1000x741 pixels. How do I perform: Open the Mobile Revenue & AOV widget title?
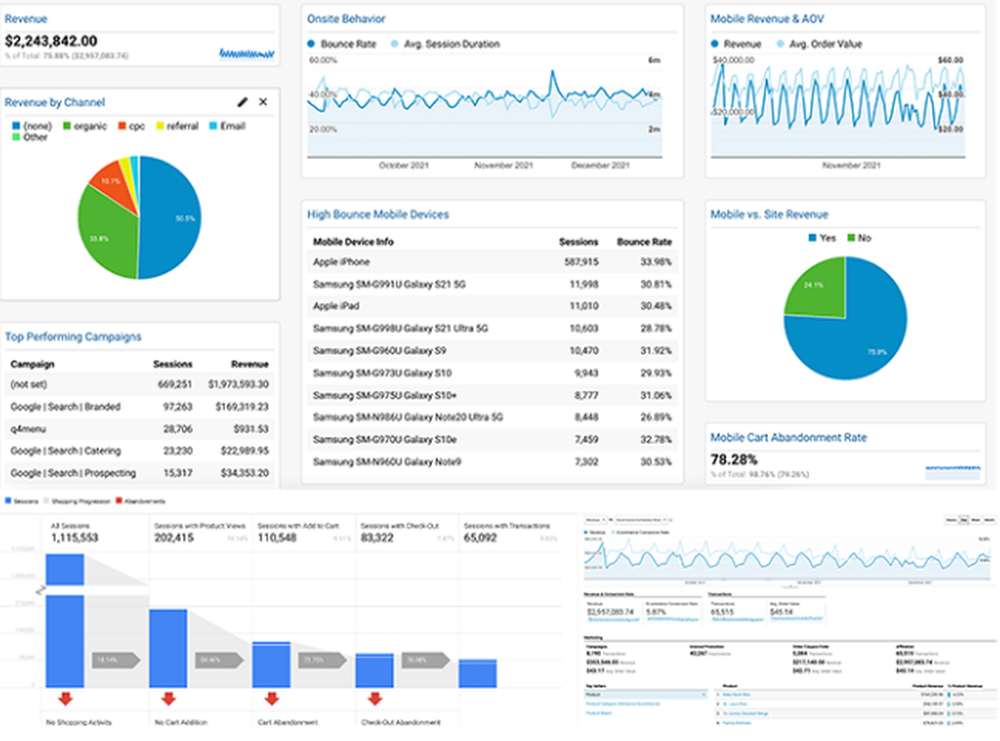click(x=767, y=19)
